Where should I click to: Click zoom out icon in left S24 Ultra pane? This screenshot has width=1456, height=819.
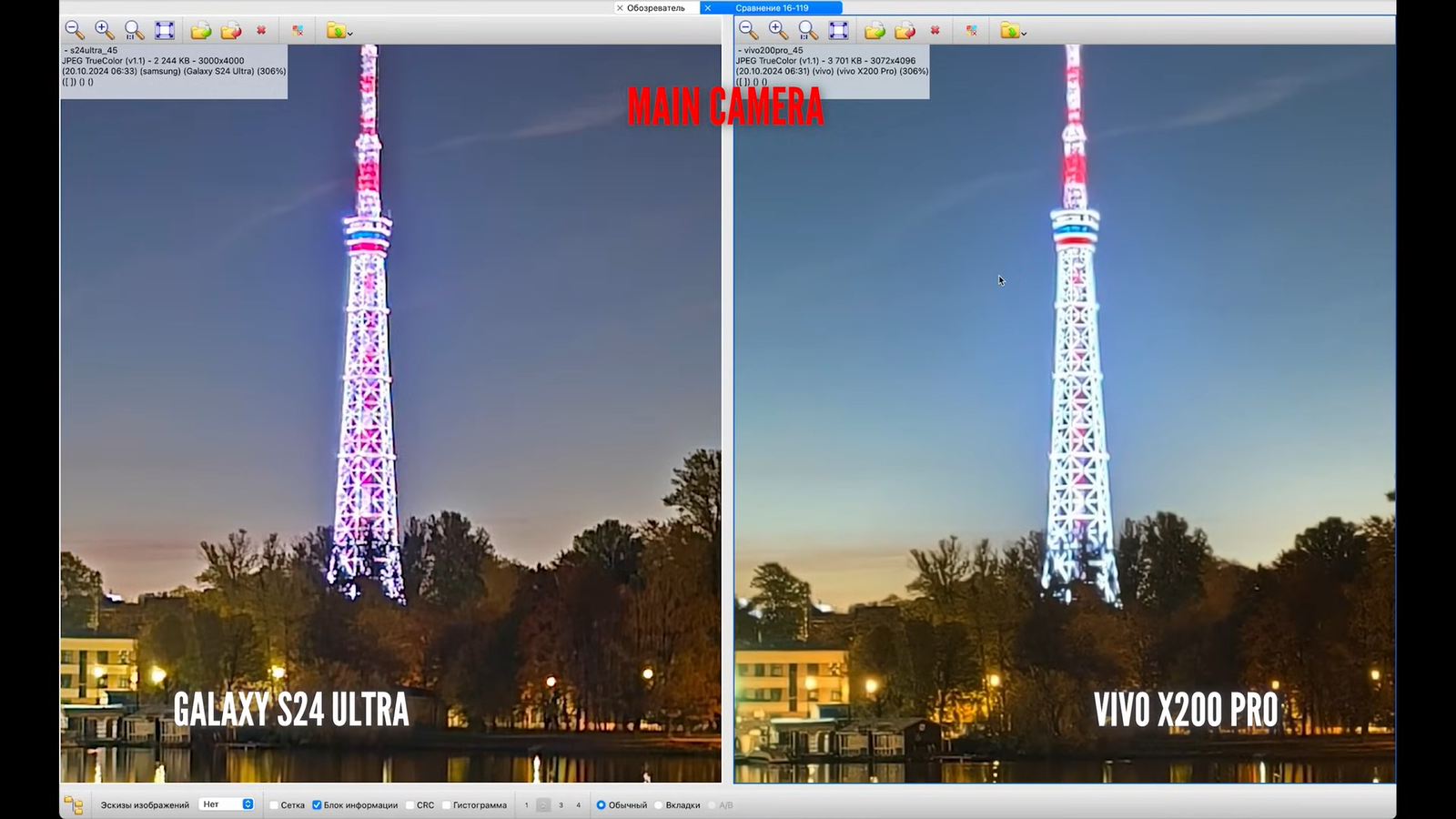75,30
